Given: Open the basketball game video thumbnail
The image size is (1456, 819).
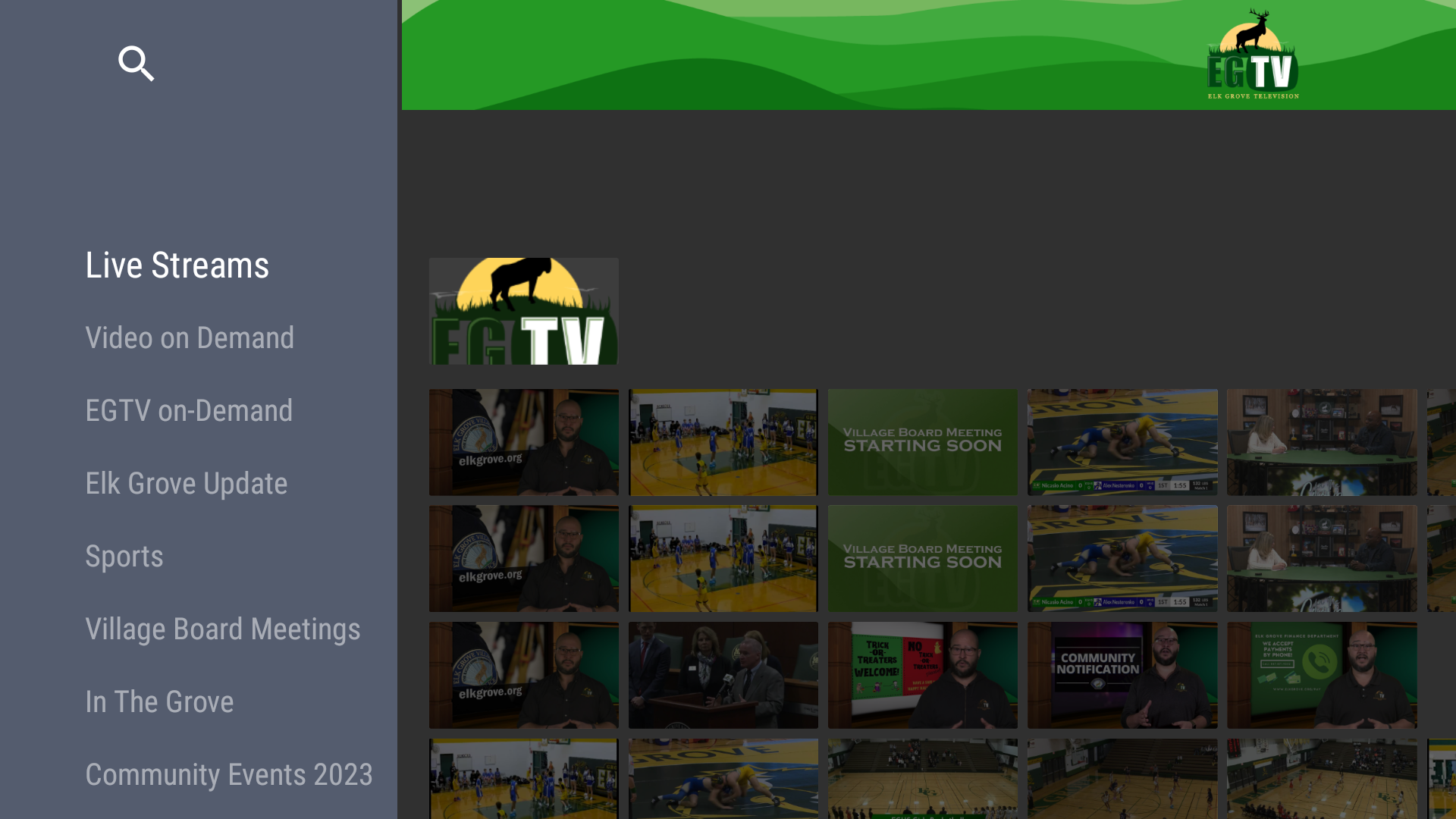Looking at the screenshot, I should 723,442.
